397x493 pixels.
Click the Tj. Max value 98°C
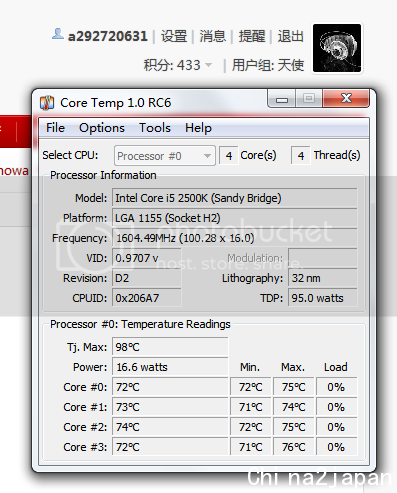170,347
